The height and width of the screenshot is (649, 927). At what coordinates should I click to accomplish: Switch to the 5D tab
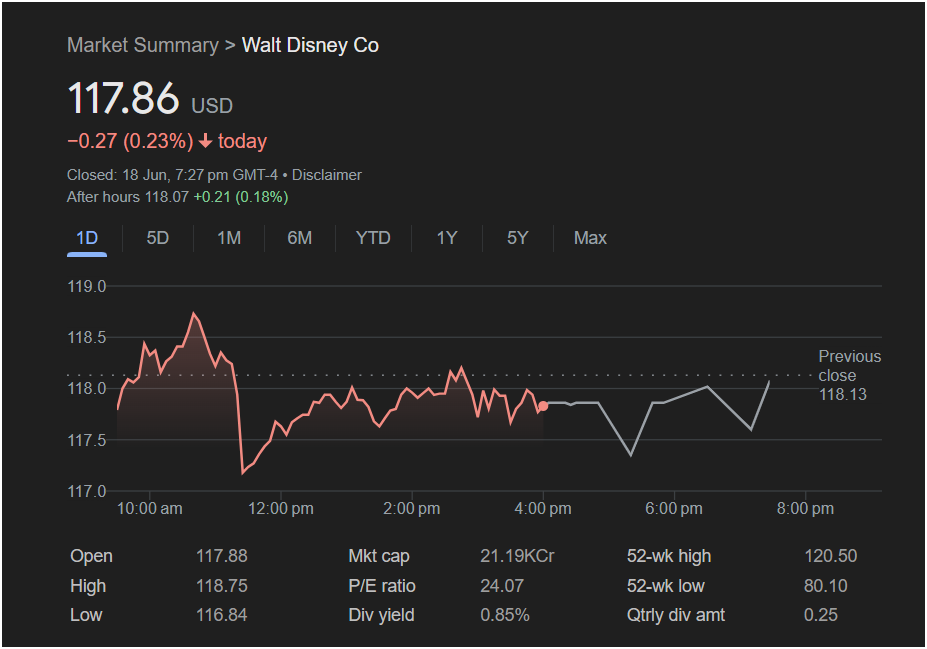pyautogui.click(x=158, y=238)
